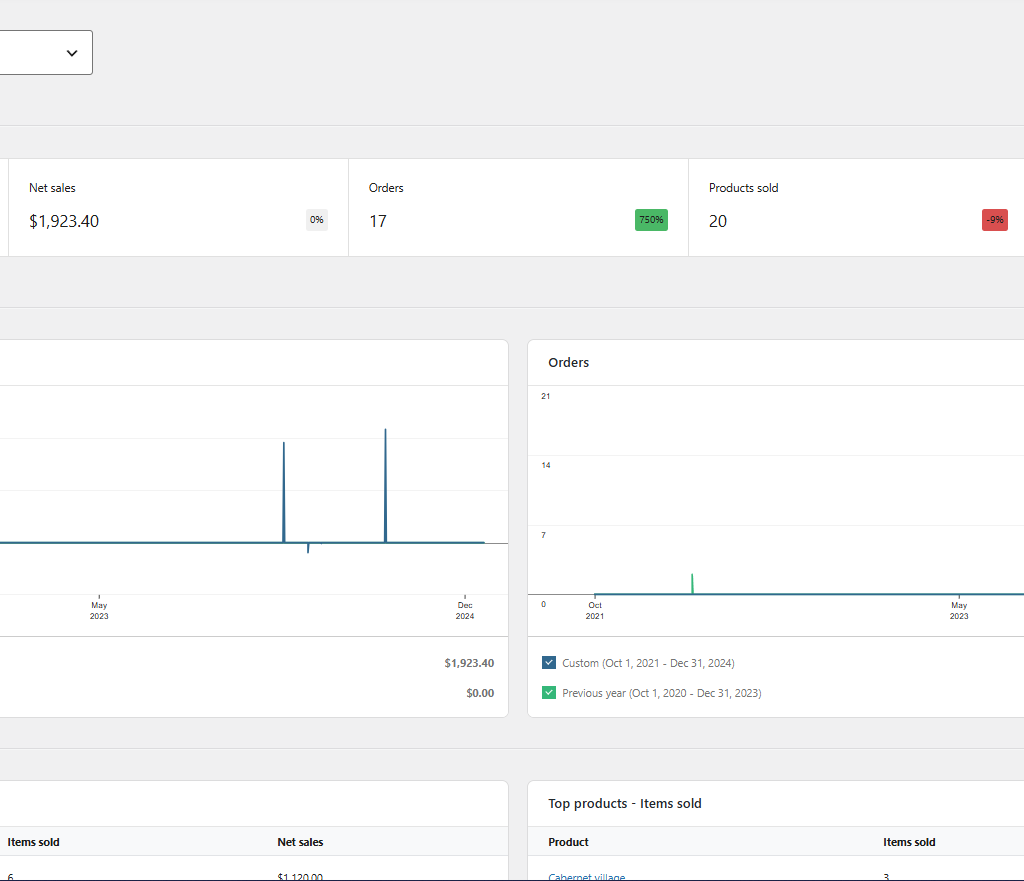Image resolution: width=1024 pixels, height=881 pixels.
Task: Click the $0.00 chart legend total
Action: tap(480, 693)
